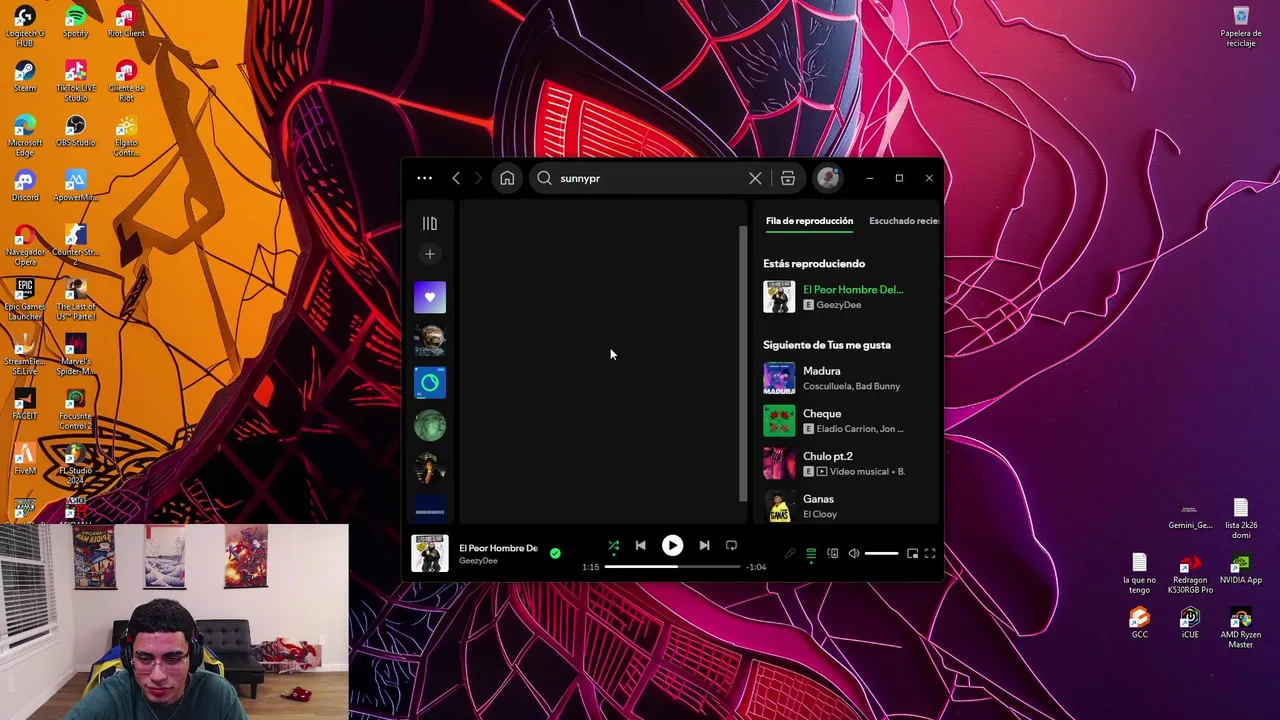This screenshot has height=720, width=1280.
Task: Open the Liked Songs heart playlist
Action: [430, 297]
